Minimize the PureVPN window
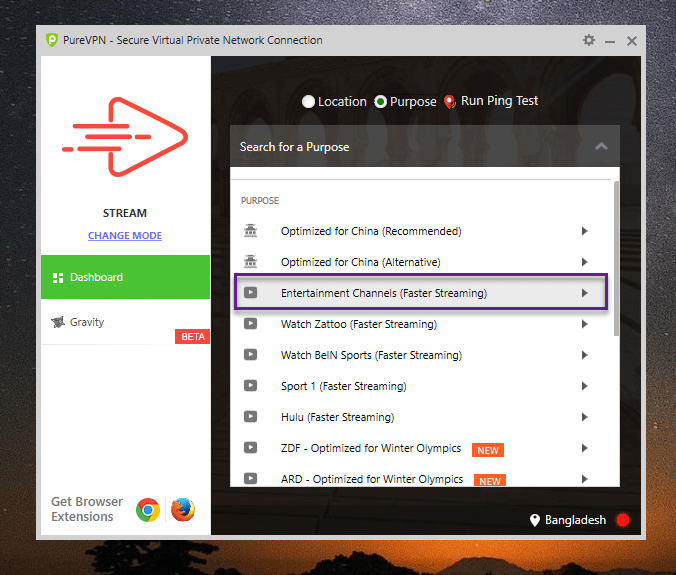Image resolution: width=676 pixels, height=575 pixels. pyautogui.click(x=610, y=41)
